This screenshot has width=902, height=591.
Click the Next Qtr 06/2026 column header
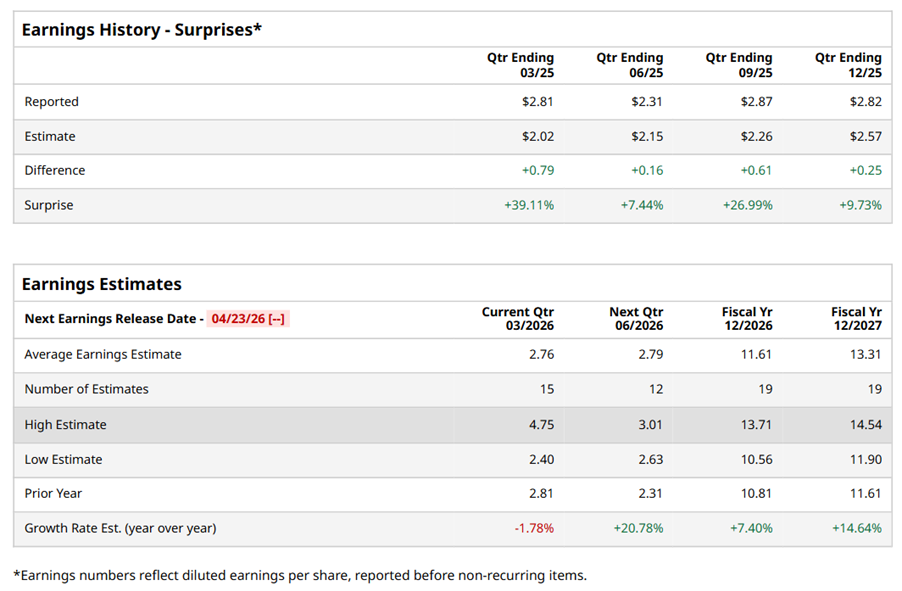click(x=636, y=319)
